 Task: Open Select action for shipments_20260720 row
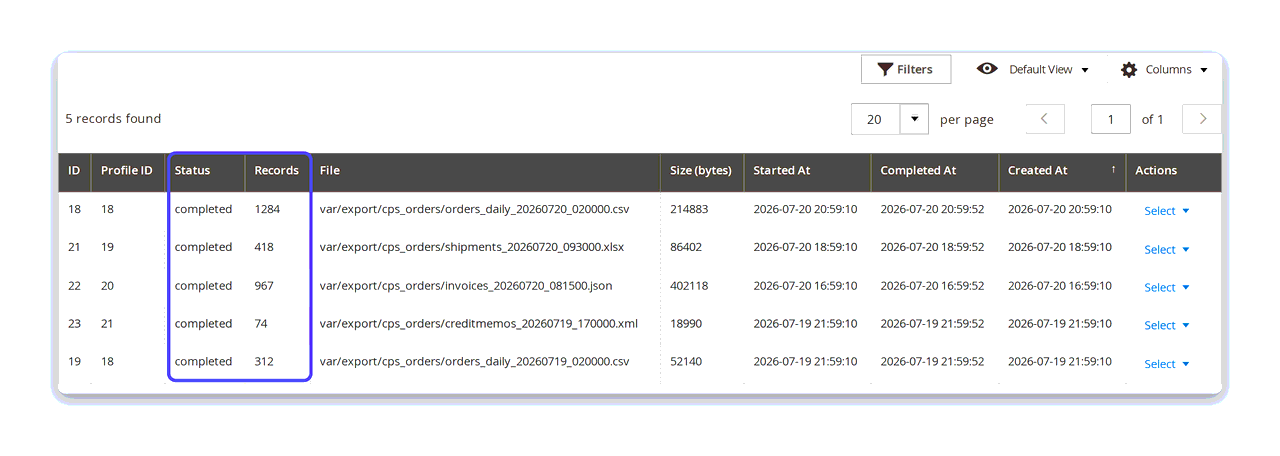click(x=1167, y=250)
